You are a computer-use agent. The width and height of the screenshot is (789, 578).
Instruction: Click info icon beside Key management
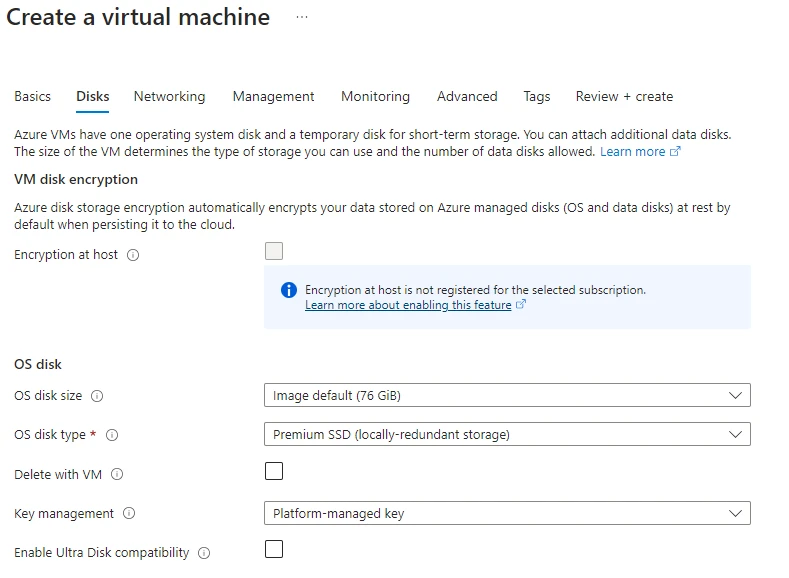[129, 514]
